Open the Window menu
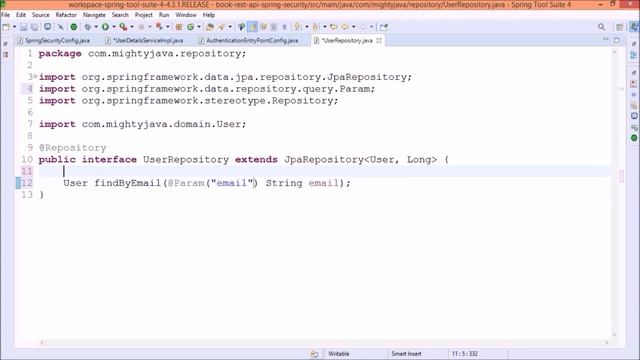This screenshot has height=360, width=640. 186,15
